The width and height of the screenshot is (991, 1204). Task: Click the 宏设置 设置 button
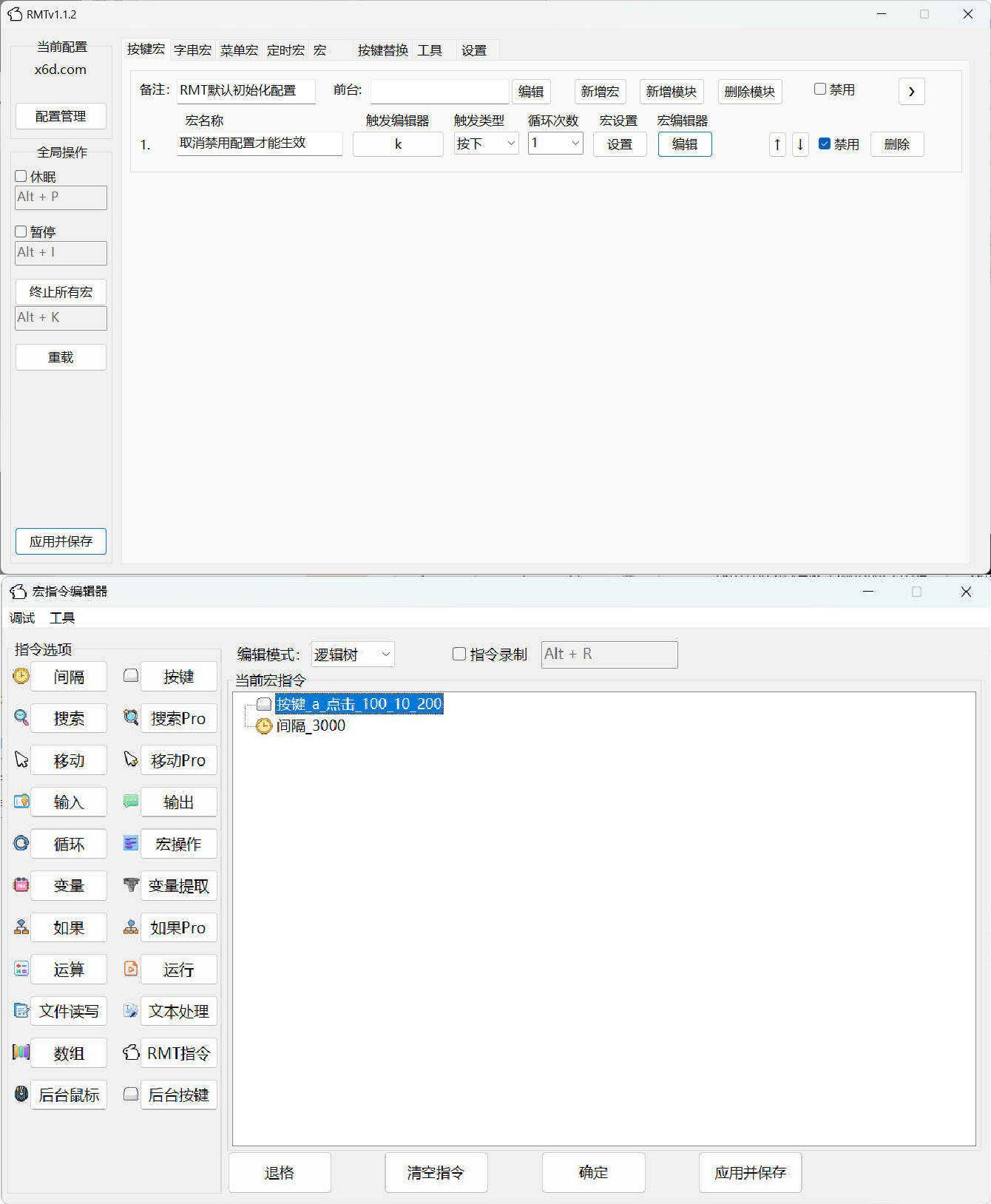(620, 144)
